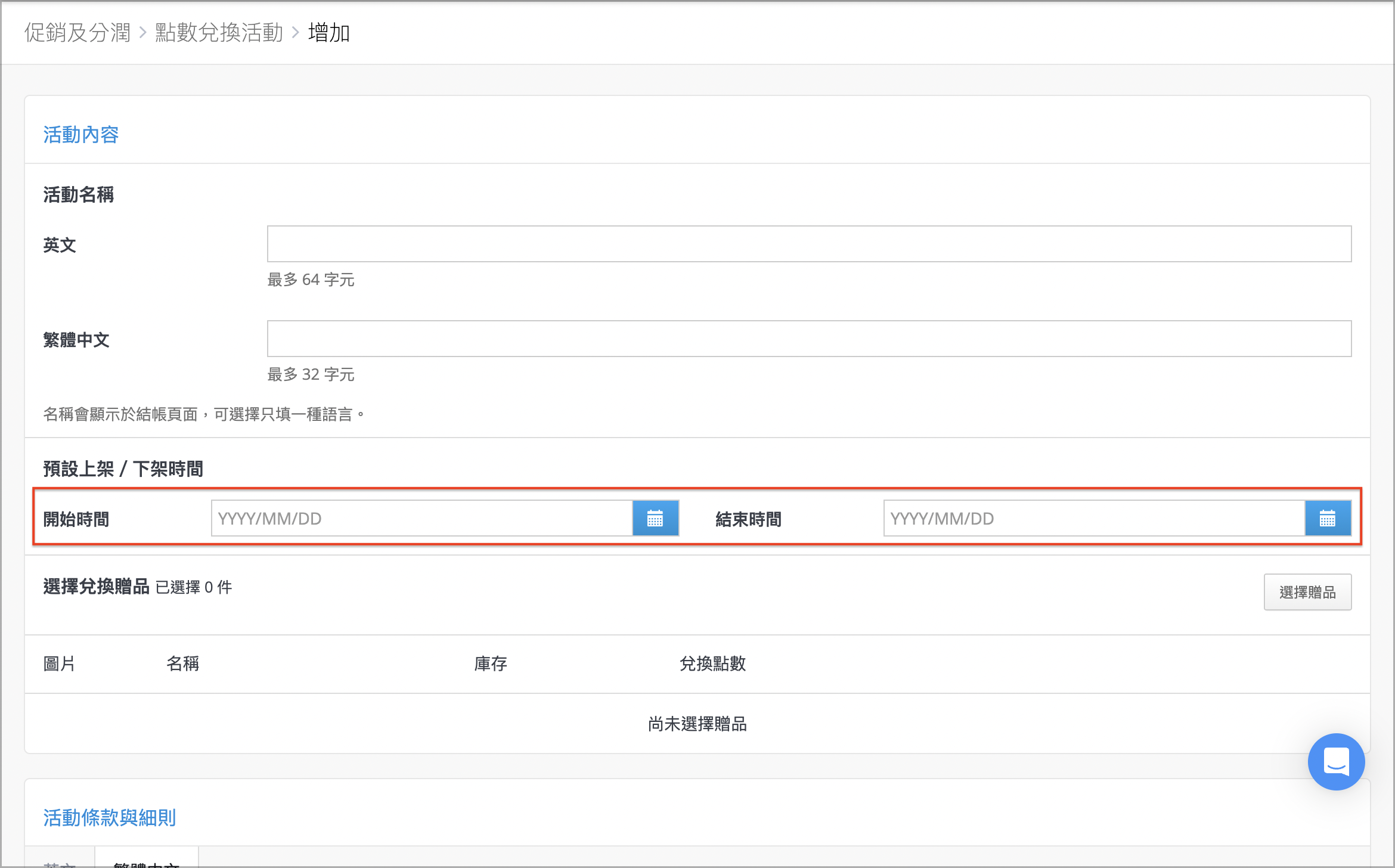Click the 活動條款與細則 section heading
The height and width of the screenshot is (868, 1395).
110,817
